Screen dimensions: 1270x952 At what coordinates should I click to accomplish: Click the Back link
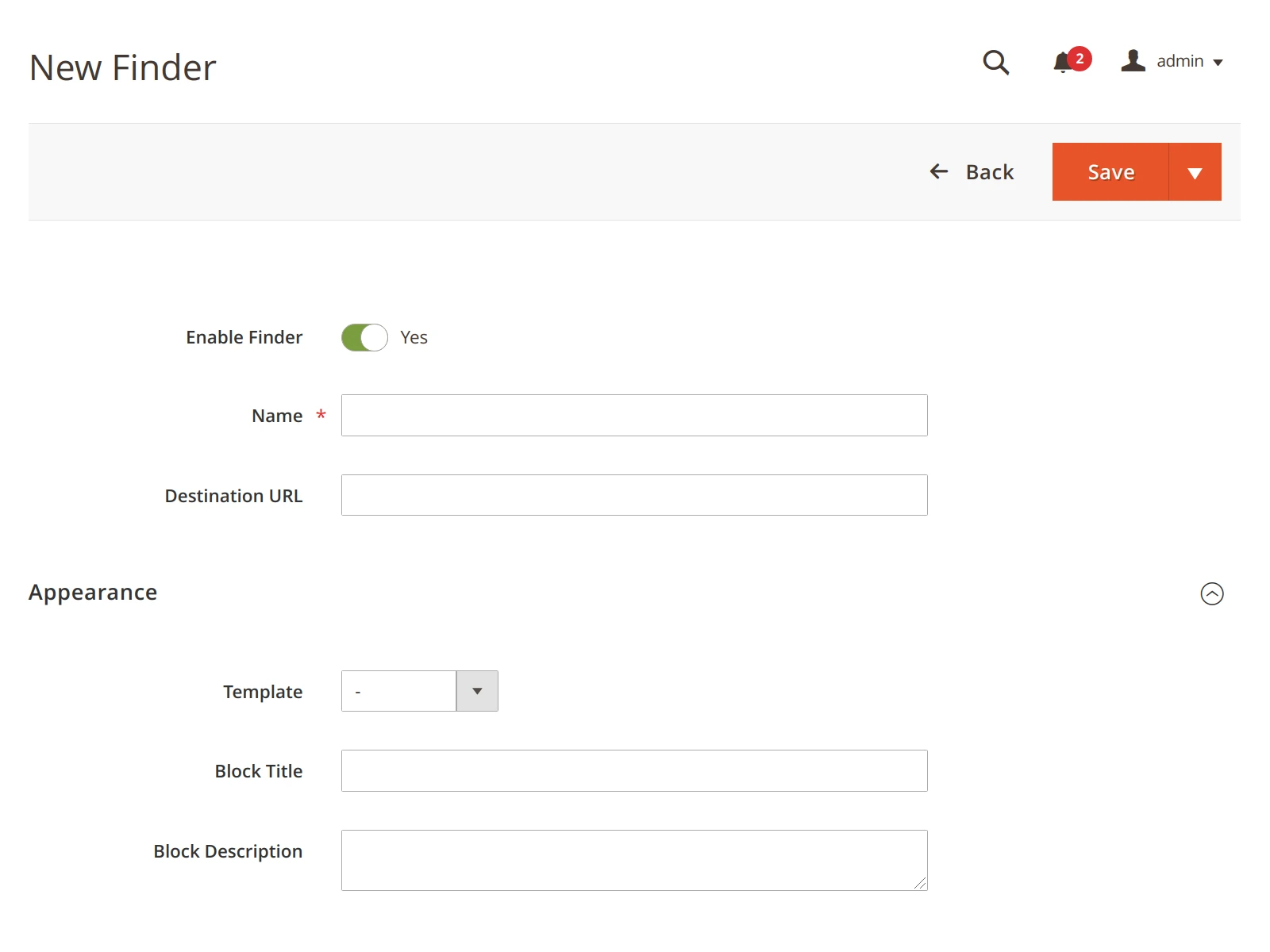988,171
